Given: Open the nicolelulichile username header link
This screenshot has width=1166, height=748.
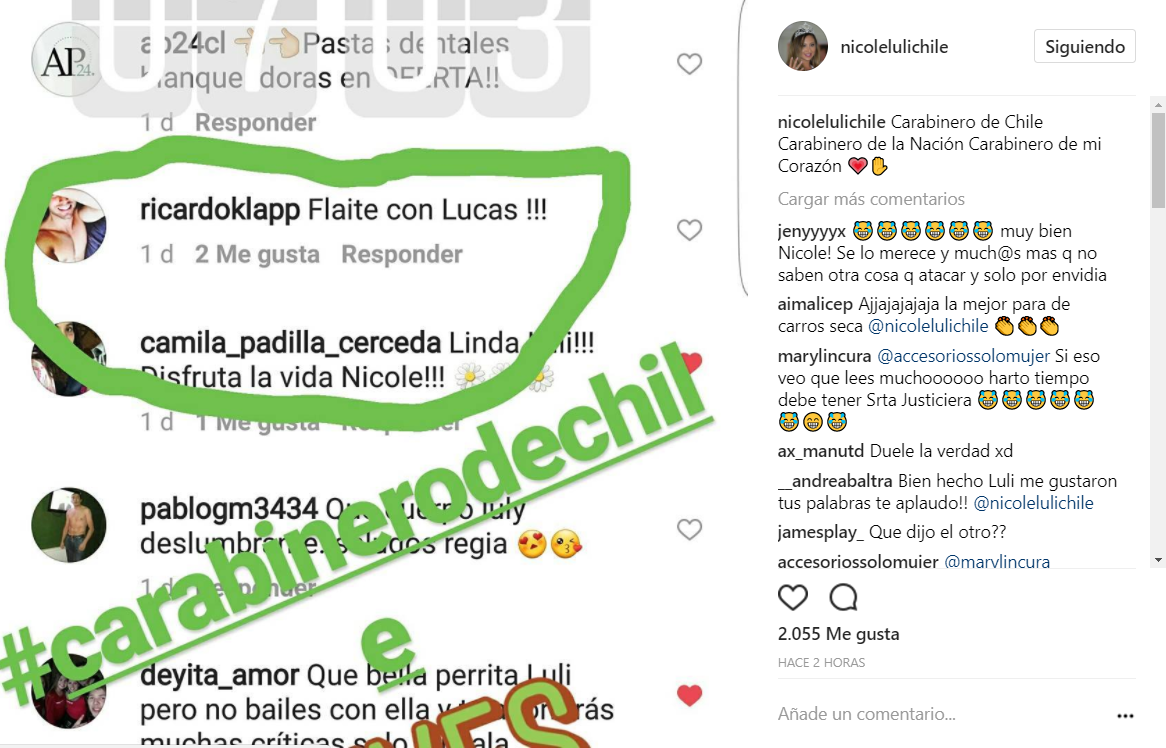Looking at the screenshot, I should [x=894, y=47].
